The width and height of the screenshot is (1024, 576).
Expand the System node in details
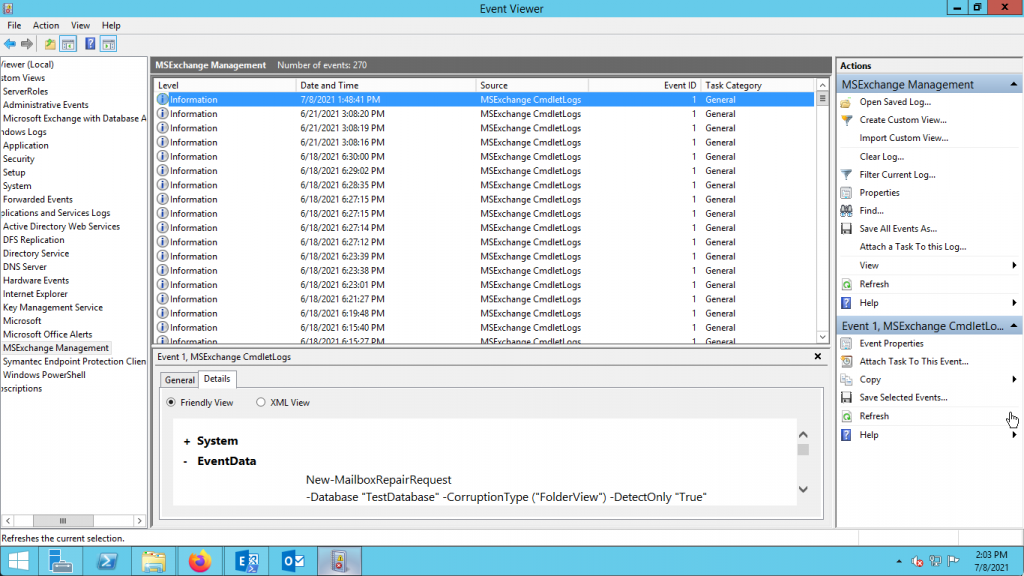click(187, 441)
